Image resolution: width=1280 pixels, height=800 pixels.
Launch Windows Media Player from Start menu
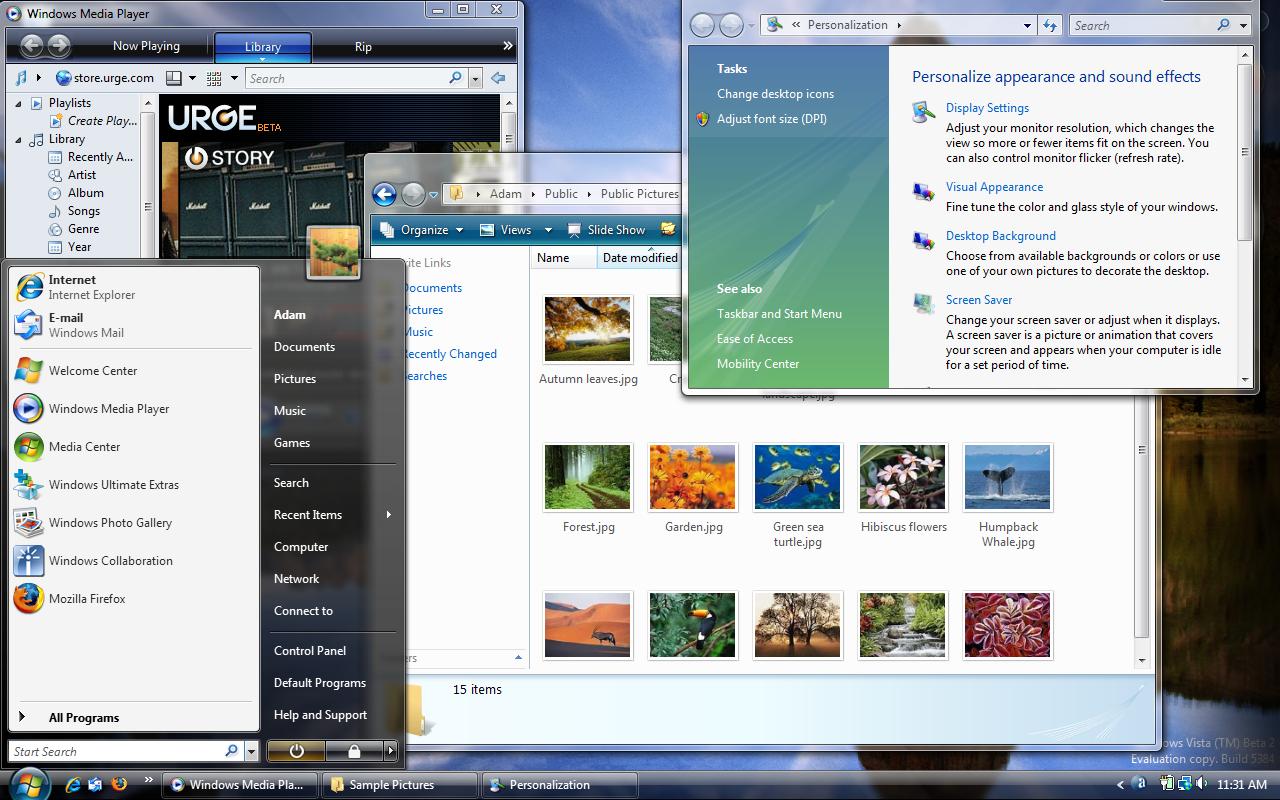tap(134, 409)
